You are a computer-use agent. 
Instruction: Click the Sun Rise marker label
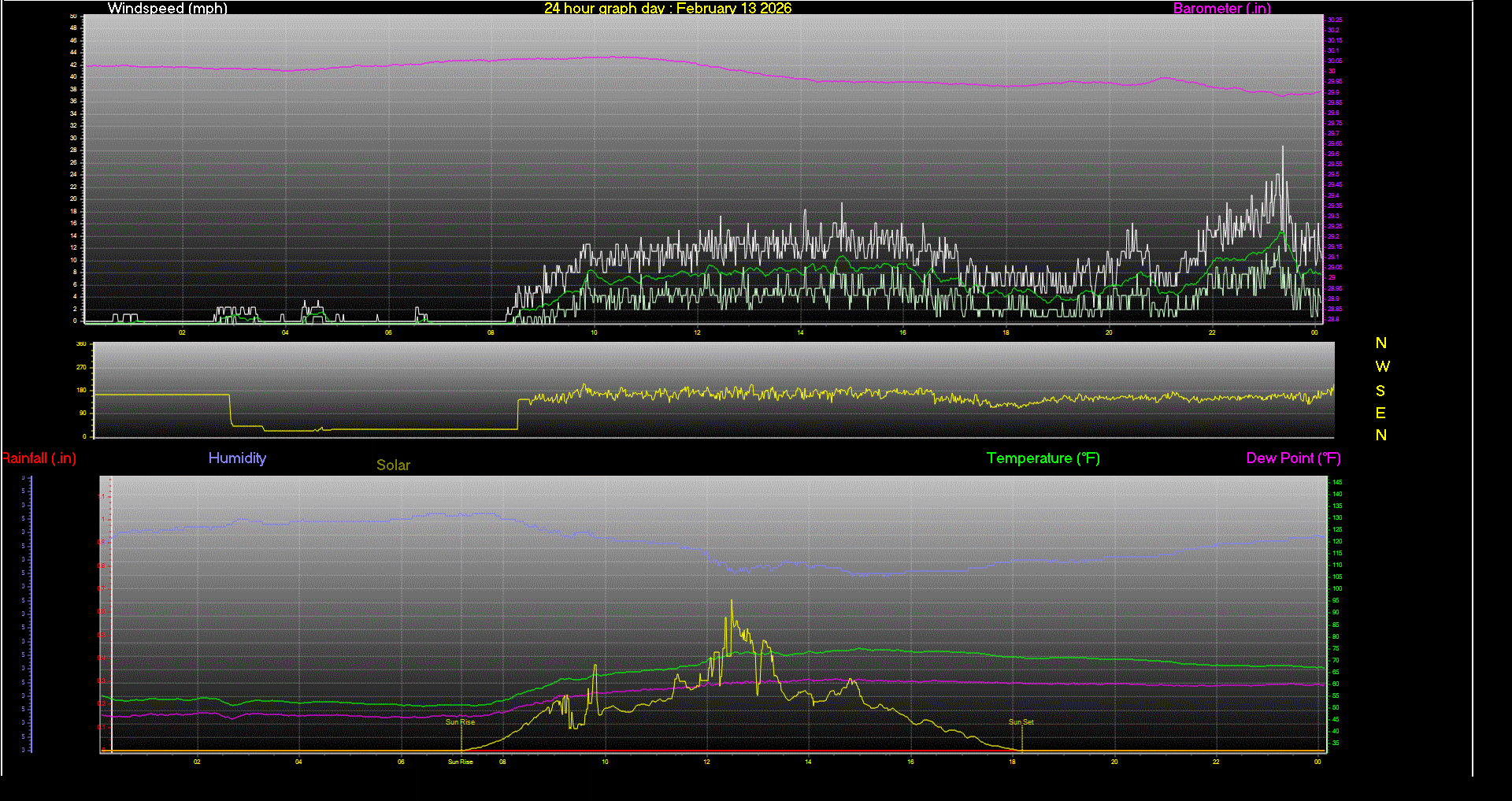[x=459, y=721]
